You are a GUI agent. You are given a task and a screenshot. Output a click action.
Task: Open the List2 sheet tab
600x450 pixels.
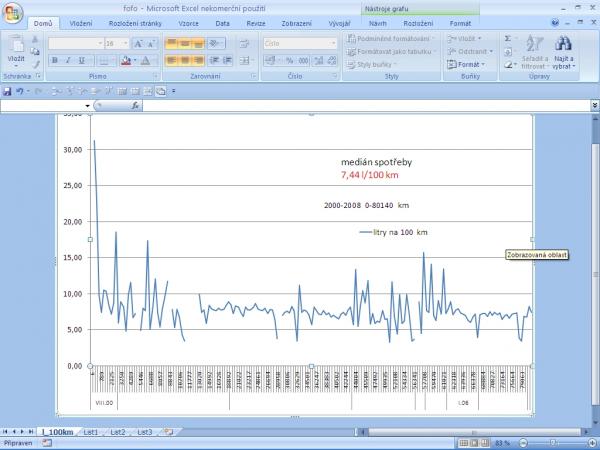[x=117, y=431]
